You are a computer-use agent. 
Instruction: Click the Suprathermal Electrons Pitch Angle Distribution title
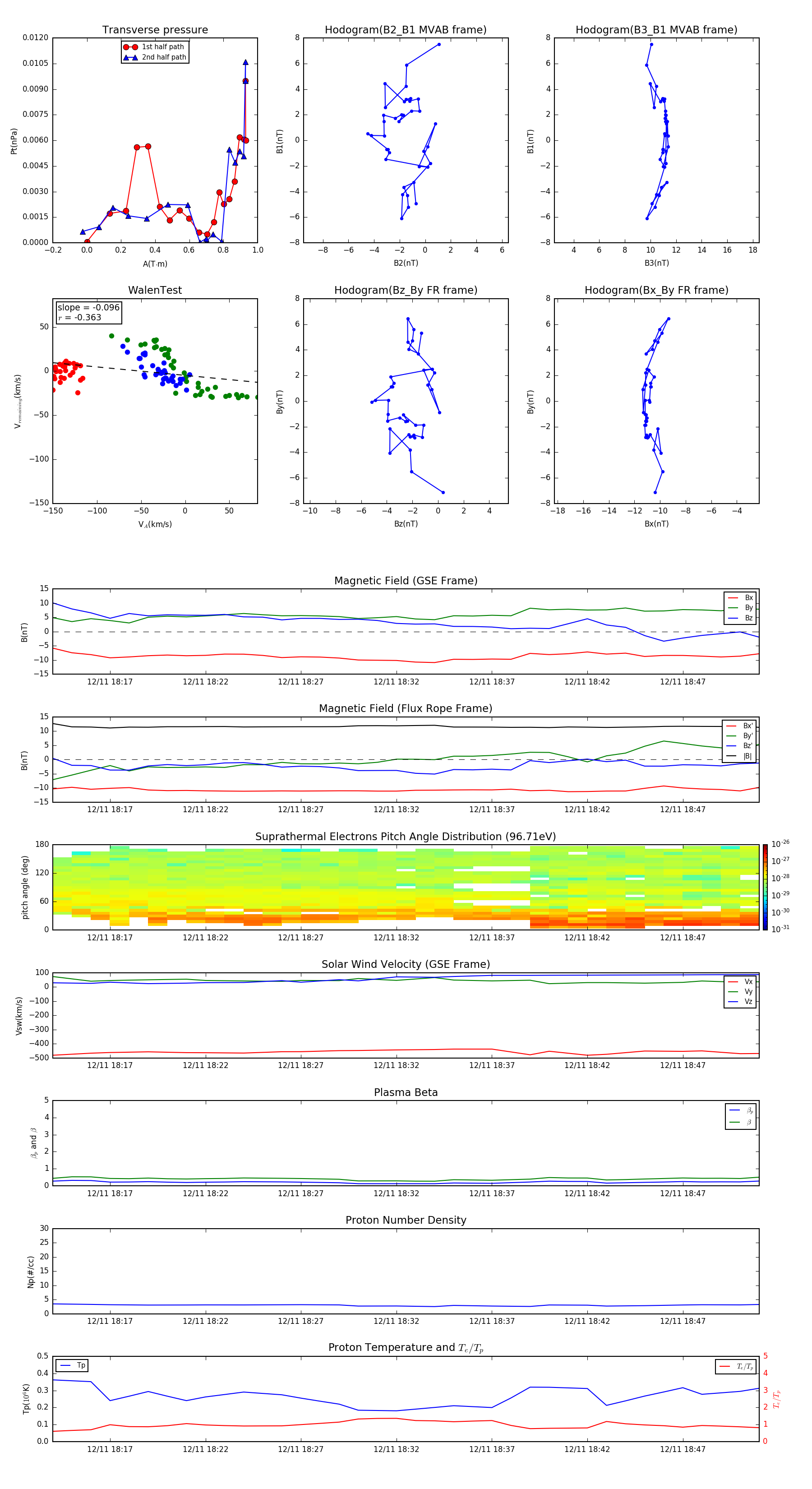click(406, 837)
